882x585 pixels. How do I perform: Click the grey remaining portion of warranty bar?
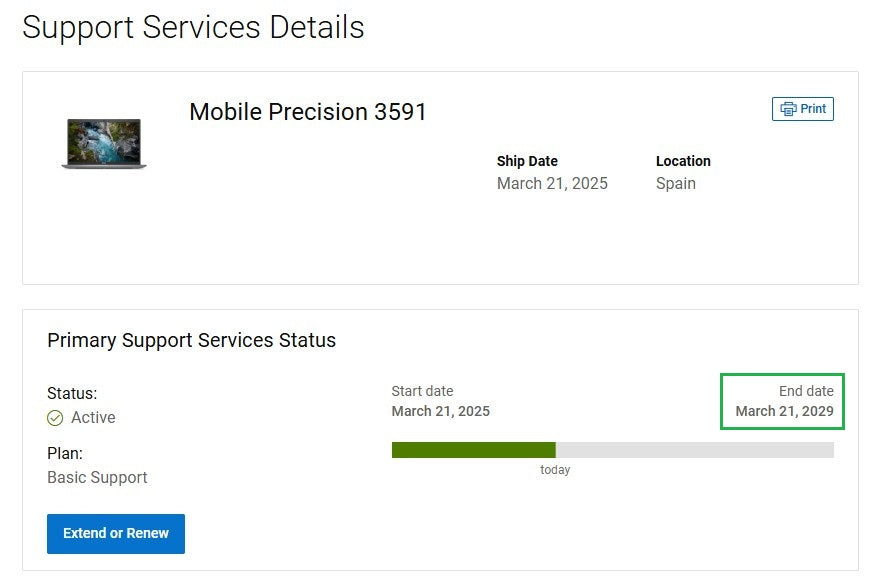coord(695,450)
